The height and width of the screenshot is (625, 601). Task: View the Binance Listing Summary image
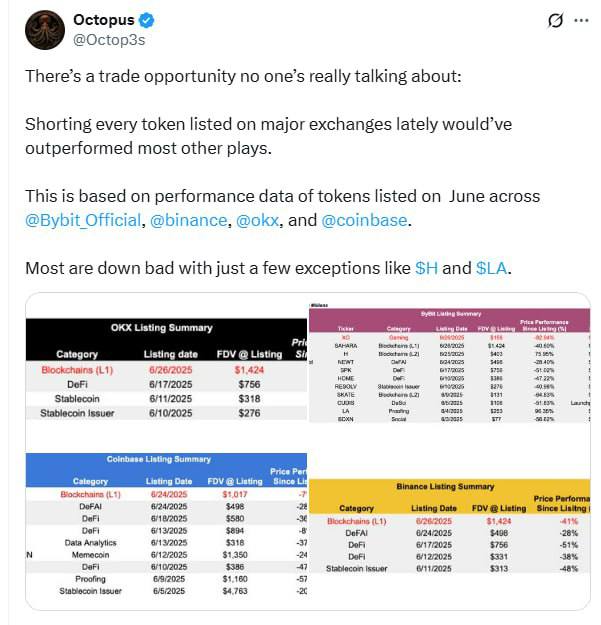(x=450, y=526)
